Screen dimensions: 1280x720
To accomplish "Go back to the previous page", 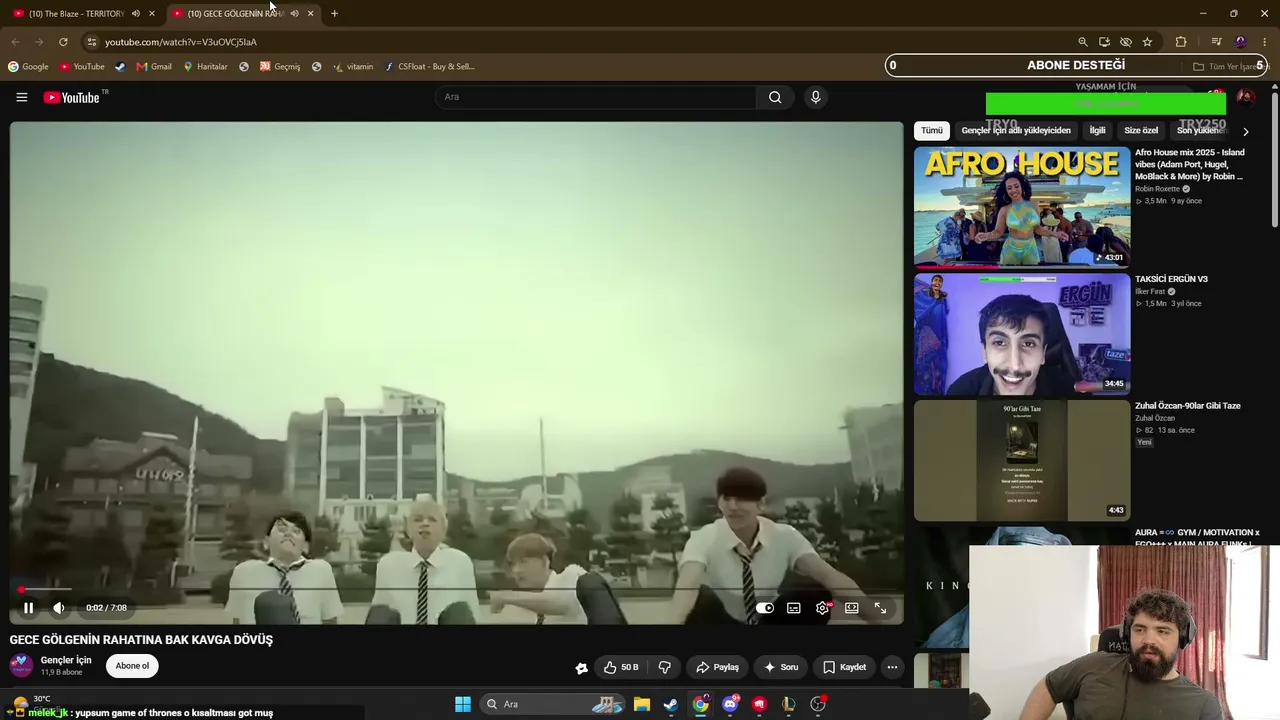I will click(x=15, y=42).
